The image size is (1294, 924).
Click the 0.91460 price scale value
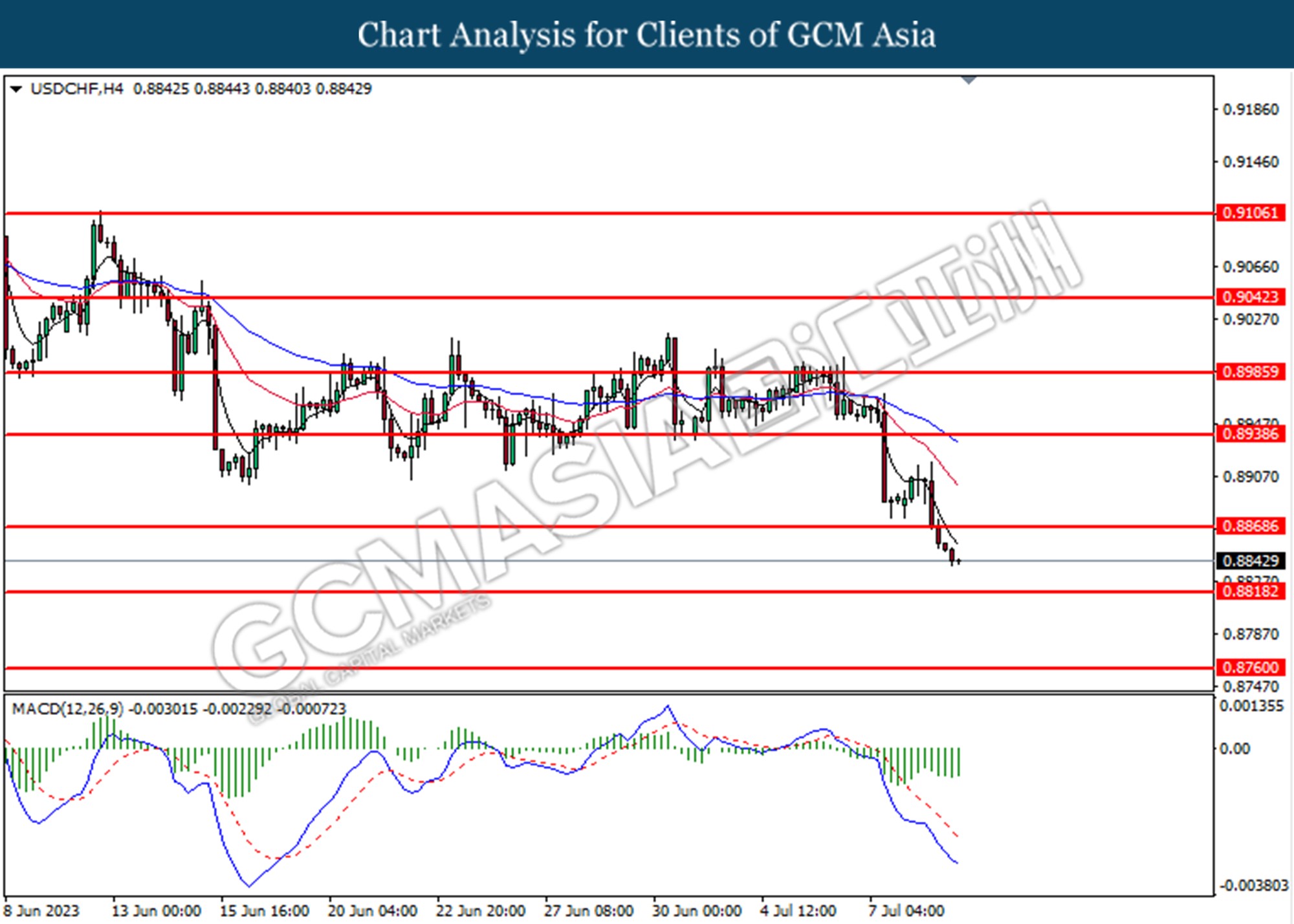point(1251,162)
